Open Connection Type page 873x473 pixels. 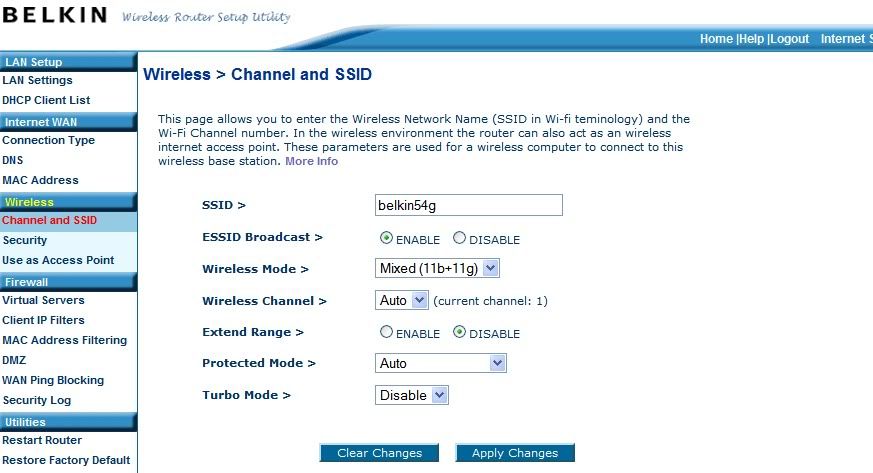[x=48, y=140]
